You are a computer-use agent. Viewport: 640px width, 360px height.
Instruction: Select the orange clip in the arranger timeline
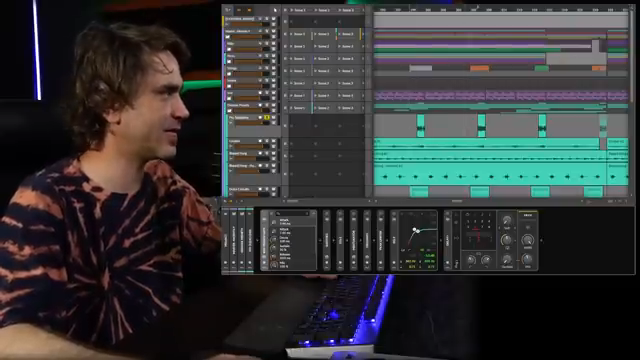click(x=479, y=68)
